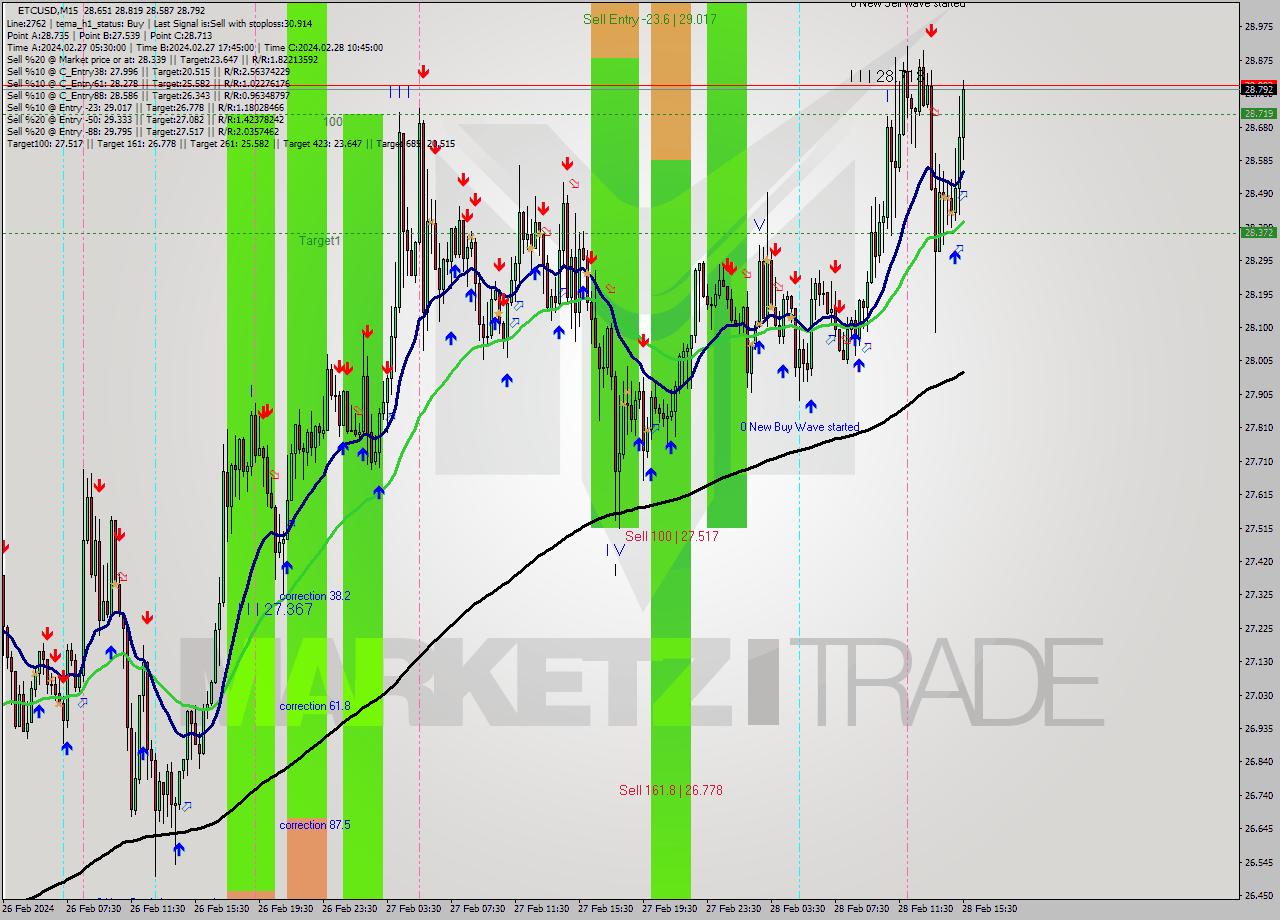Click the '28 Feb 03:30' time label

click(x=797, y=909)
